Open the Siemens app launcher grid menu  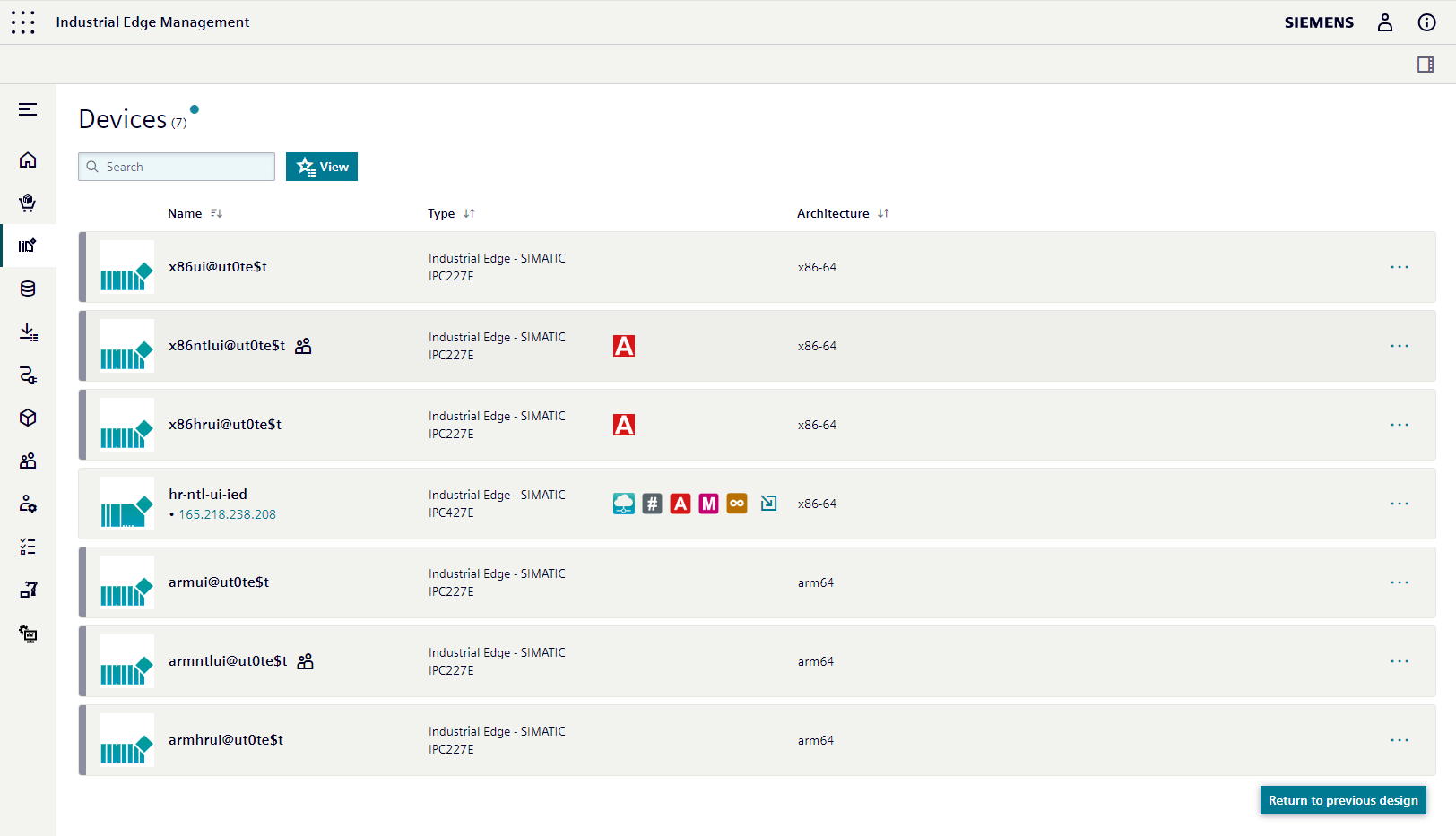[x=22, y=22]
